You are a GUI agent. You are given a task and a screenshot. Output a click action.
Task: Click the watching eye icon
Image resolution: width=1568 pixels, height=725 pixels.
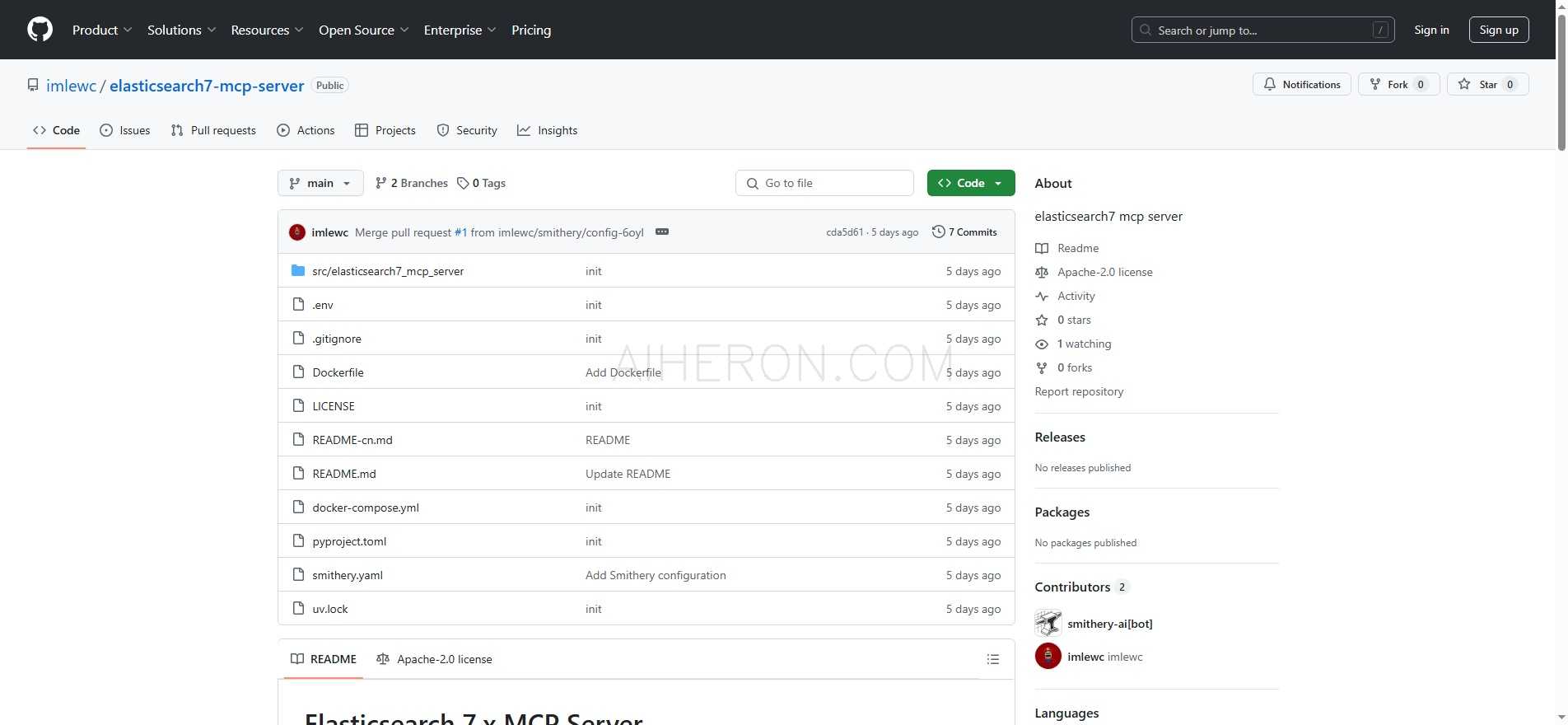pos(1042,344)
